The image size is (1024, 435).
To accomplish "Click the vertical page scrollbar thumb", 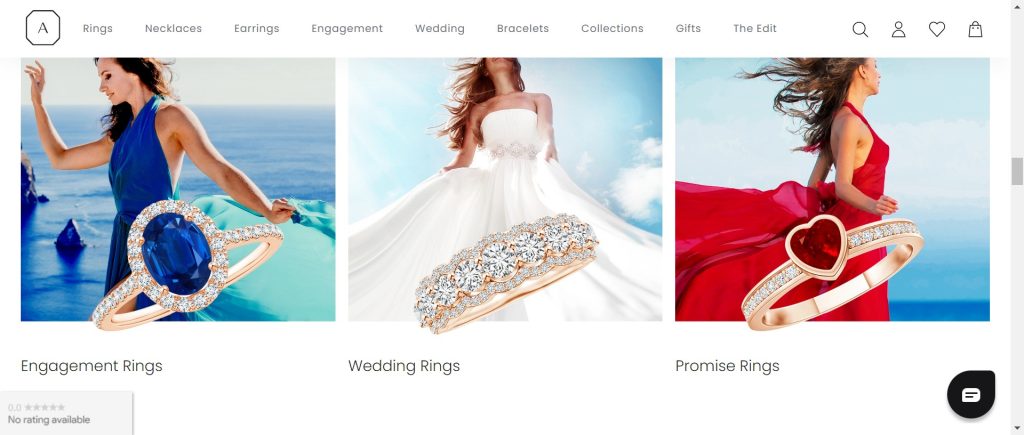I will pyautogui.click(x=1017, y=171).
